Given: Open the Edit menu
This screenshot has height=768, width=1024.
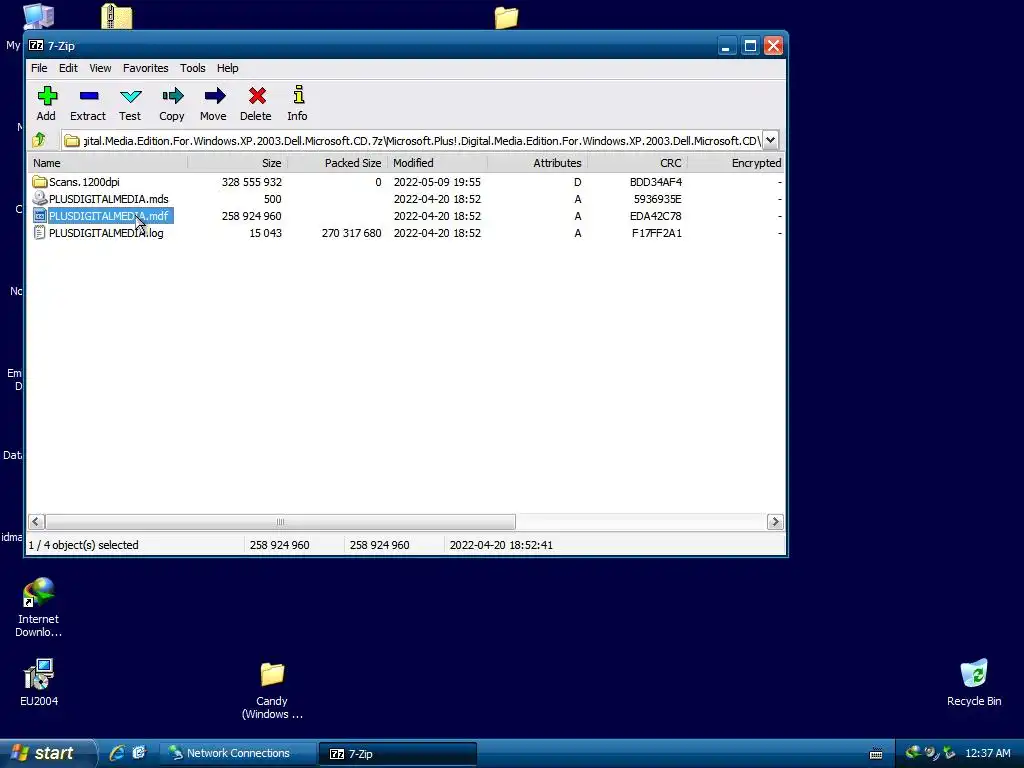Looking at the screenshot, I should click(x=68, y=68).
